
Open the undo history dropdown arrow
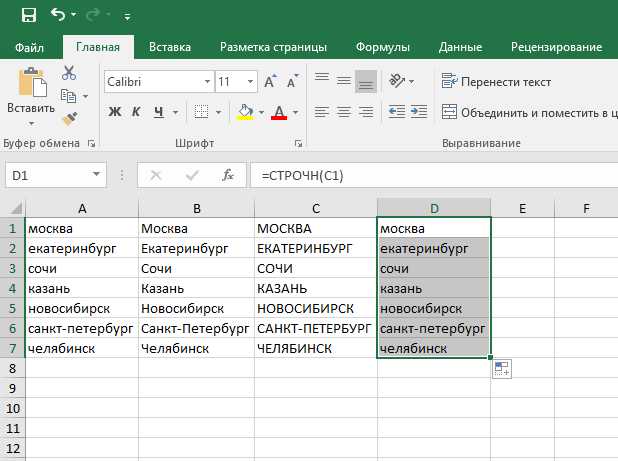pyautogui.click(x=74, y=15)
